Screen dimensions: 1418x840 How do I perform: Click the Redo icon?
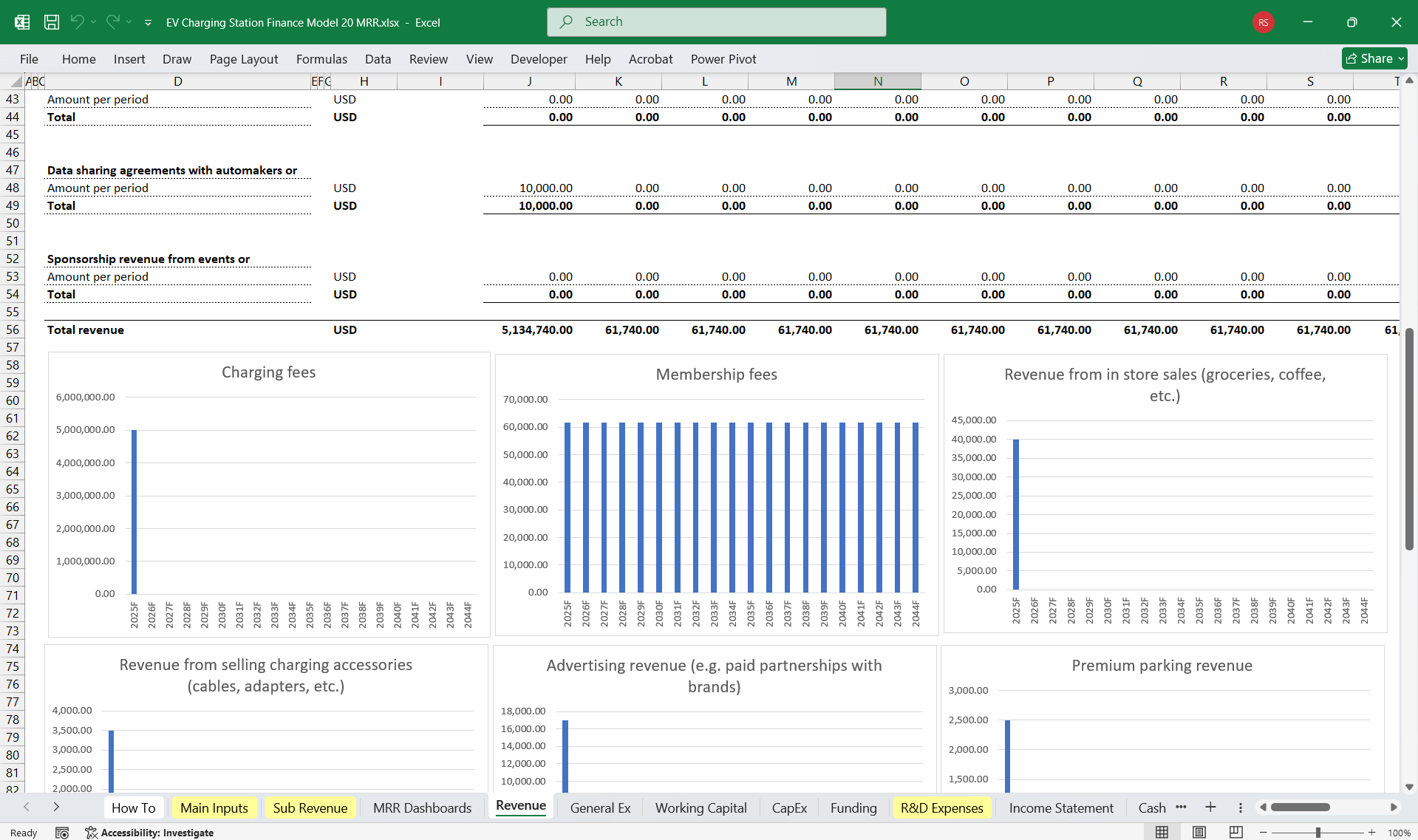(112, 21)
